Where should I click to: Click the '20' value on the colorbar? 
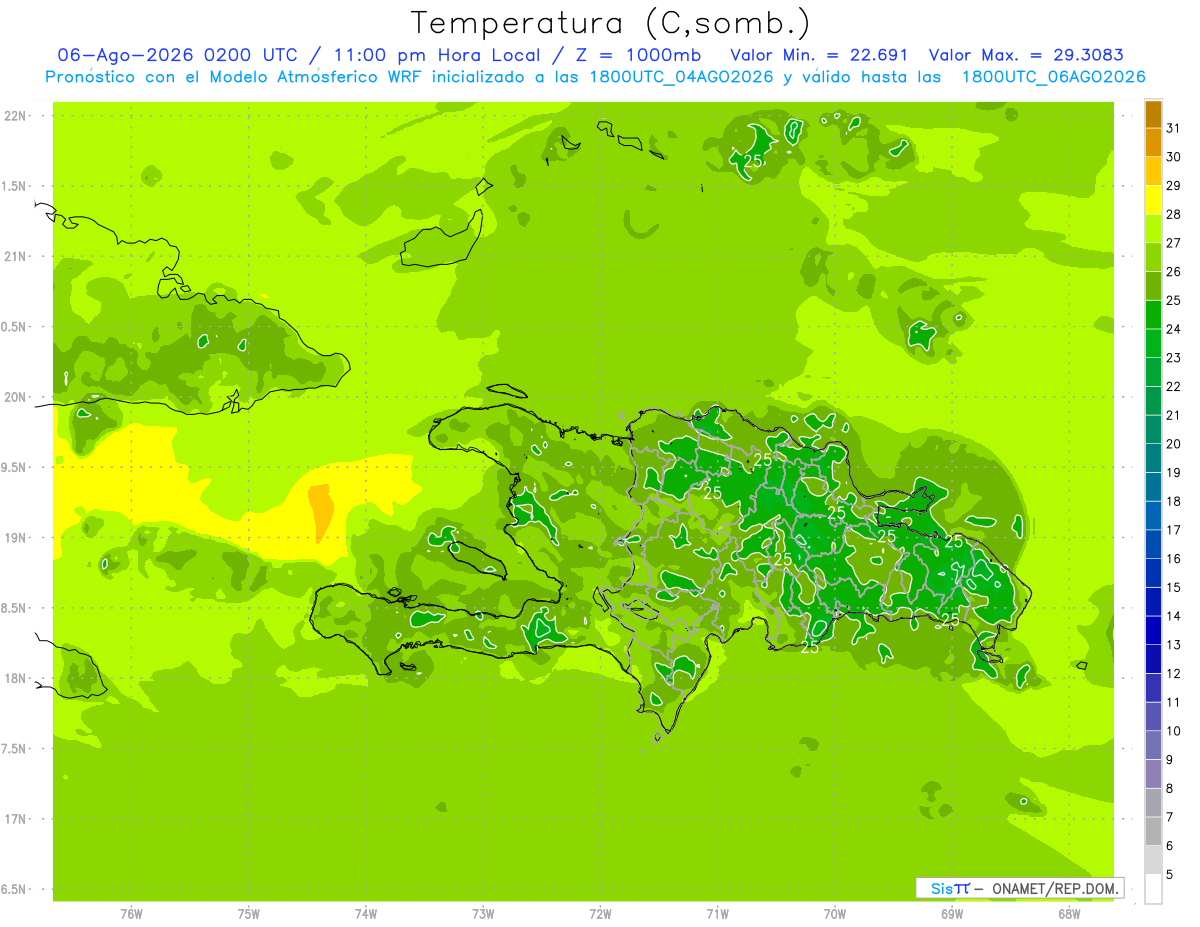[x=1174, y=444]
